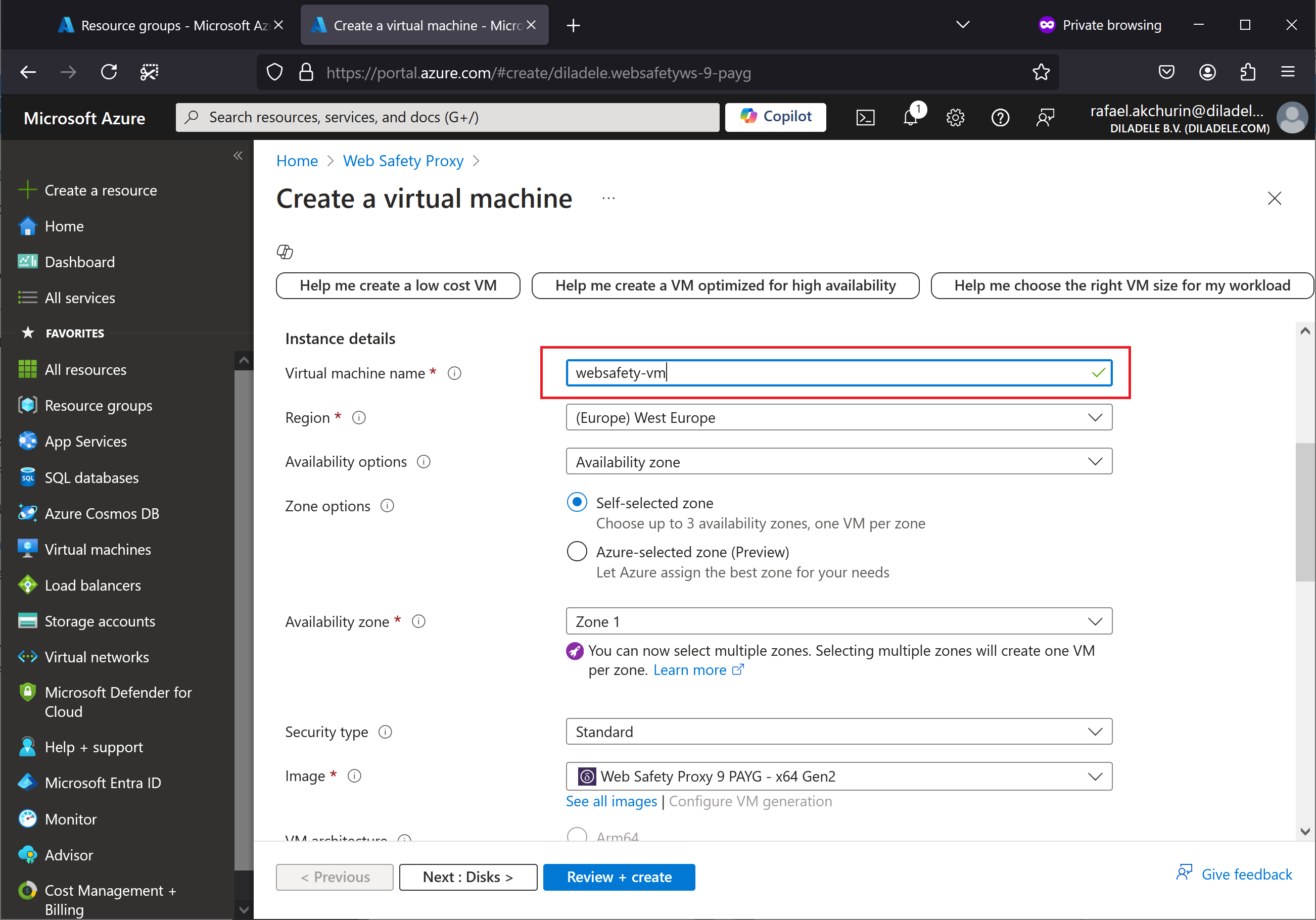Open Availability zone dropdown
The image size is (1316, 920).
pos(838,621)
